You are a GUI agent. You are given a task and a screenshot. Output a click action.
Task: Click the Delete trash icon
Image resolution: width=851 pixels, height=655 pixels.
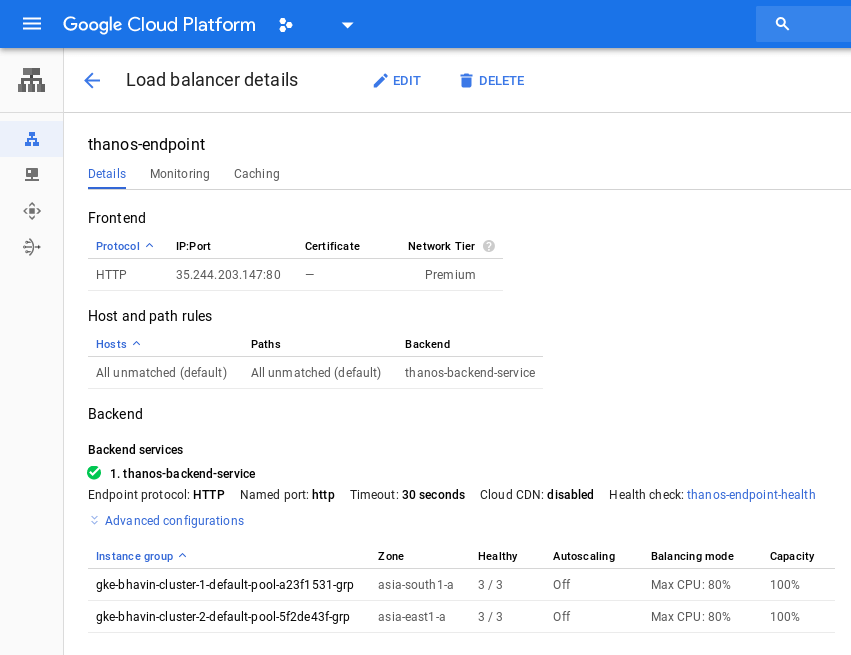[466, 81]
